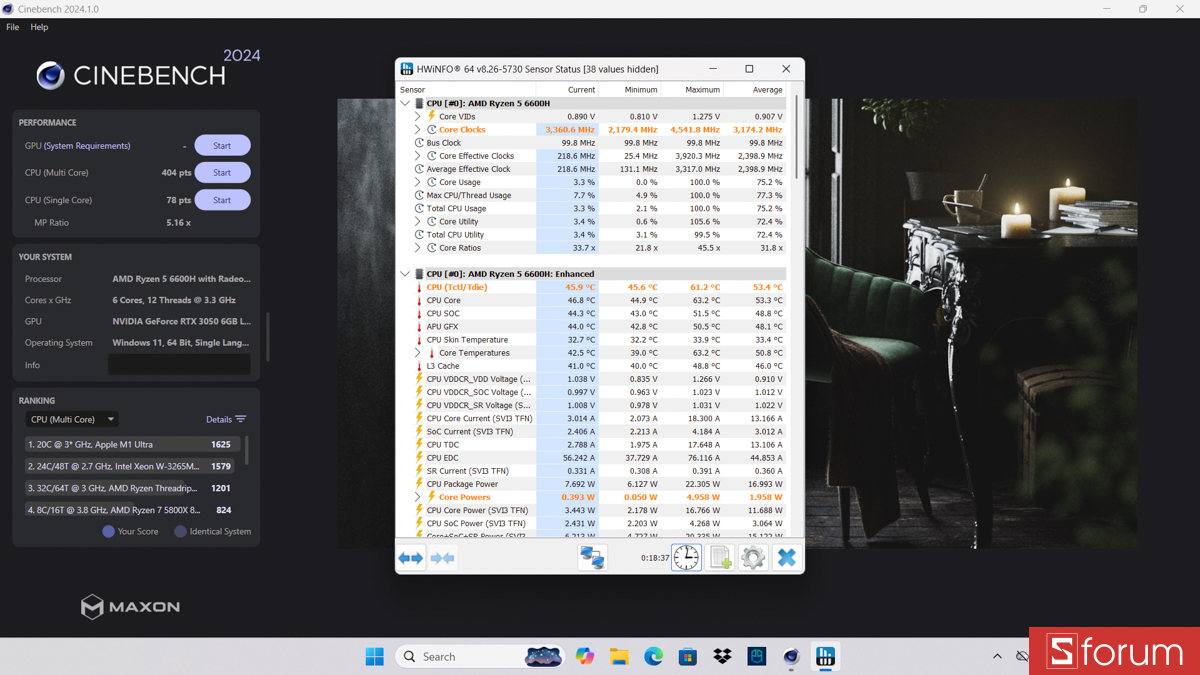Open Dropbox from the taskbar

click(x=723, y=656)
